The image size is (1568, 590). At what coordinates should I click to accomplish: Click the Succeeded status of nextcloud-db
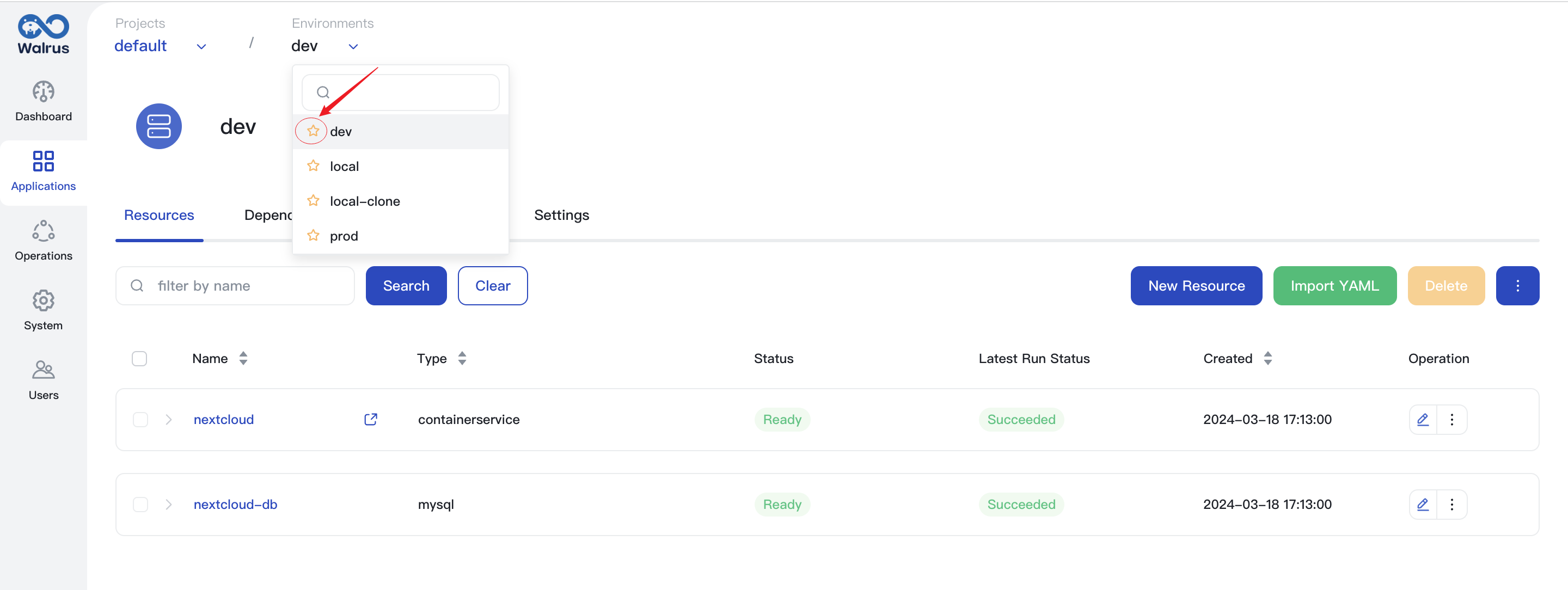point(1021,504)
